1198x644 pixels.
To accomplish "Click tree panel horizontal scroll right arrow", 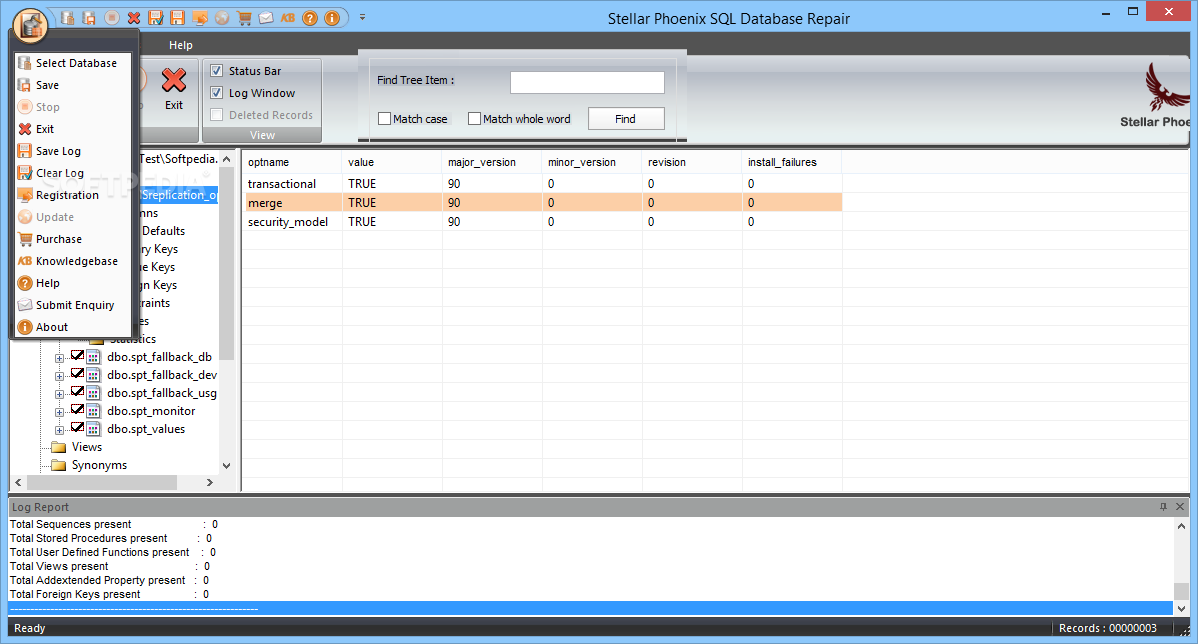I will pos(209,483).
